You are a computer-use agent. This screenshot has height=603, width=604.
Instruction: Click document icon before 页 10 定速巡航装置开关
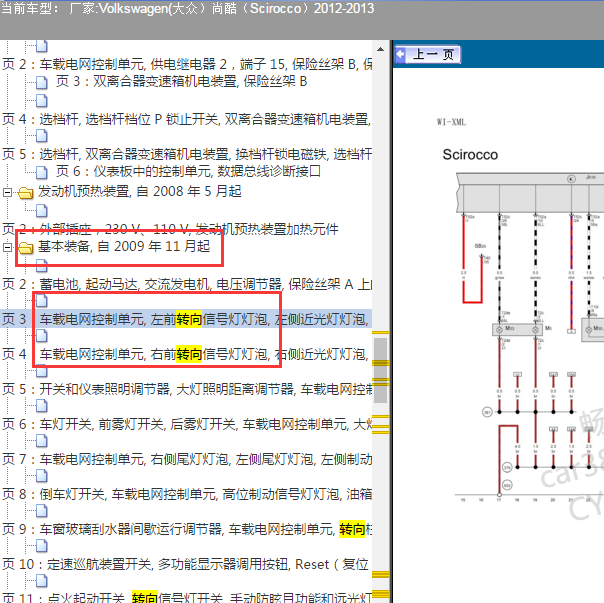pos(42,546)
